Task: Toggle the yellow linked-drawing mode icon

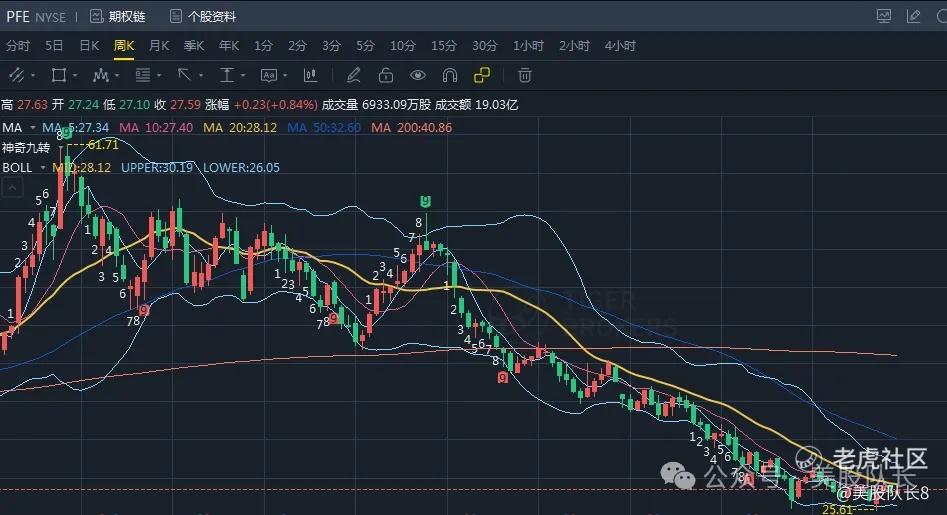Action: click(482, 75)
